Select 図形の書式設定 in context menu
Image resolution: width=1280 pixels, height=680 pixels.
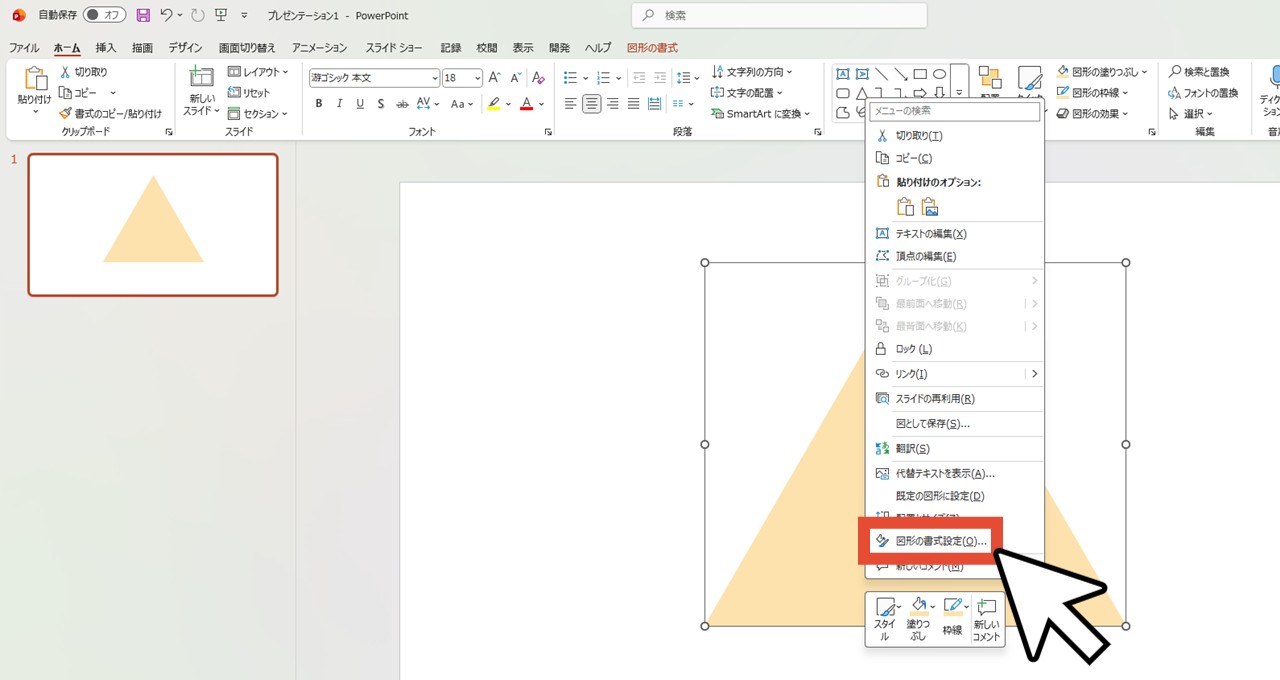click(x=930, y=541)
